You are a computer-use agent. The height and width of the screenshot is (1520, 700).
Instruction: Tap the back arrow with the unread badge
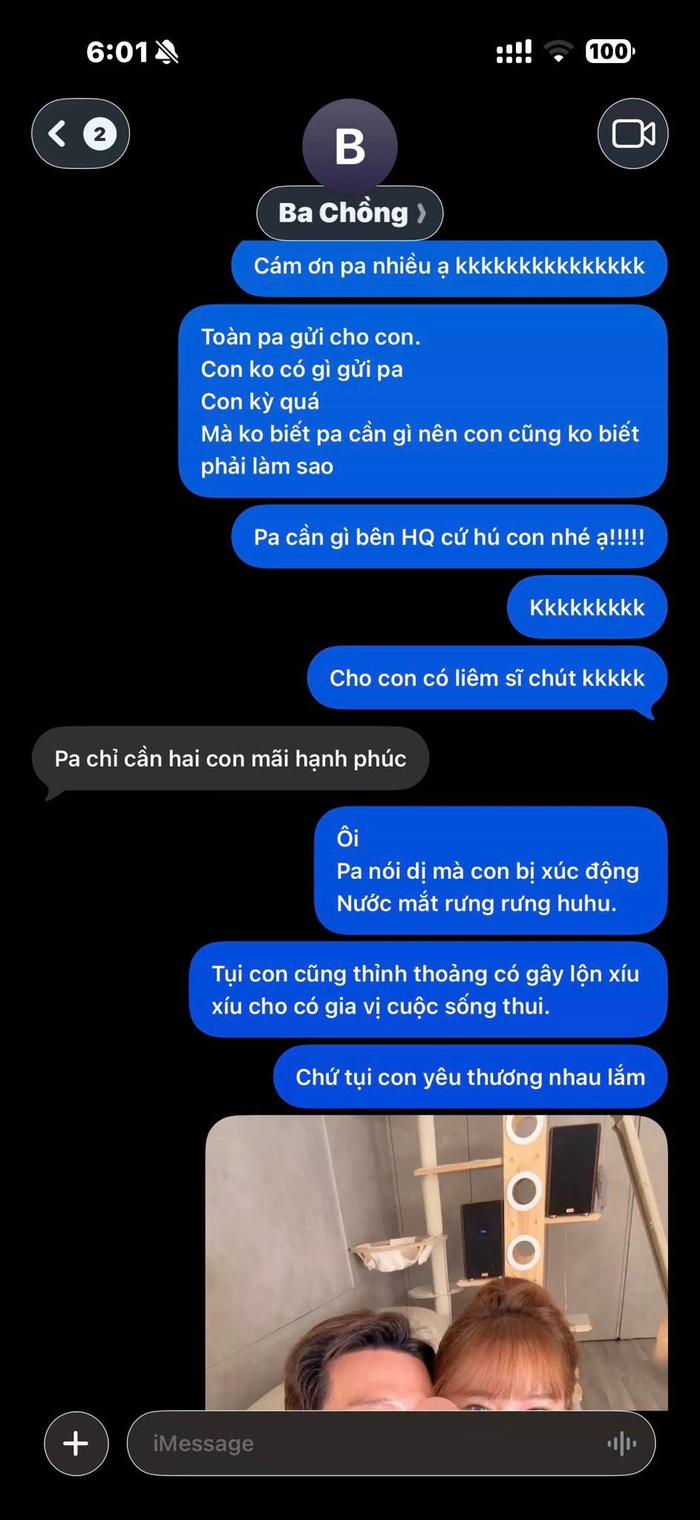(81, 133)
